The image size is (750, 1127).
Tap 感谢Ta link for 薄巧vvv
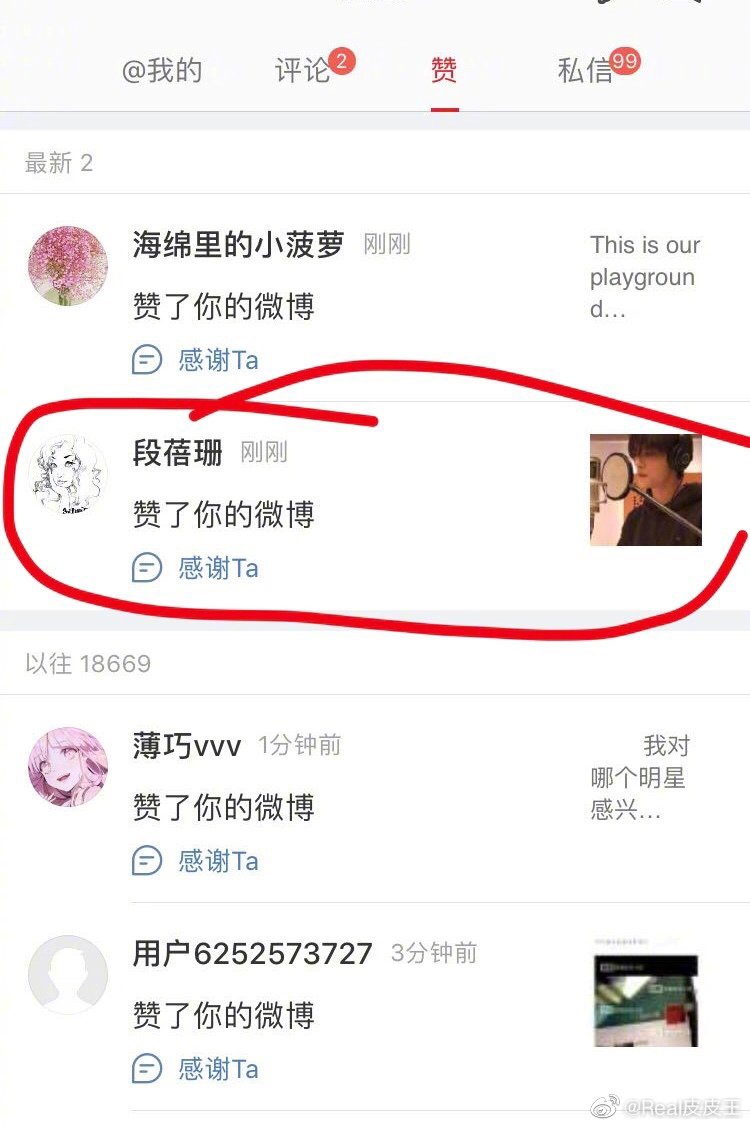(218, 861)
